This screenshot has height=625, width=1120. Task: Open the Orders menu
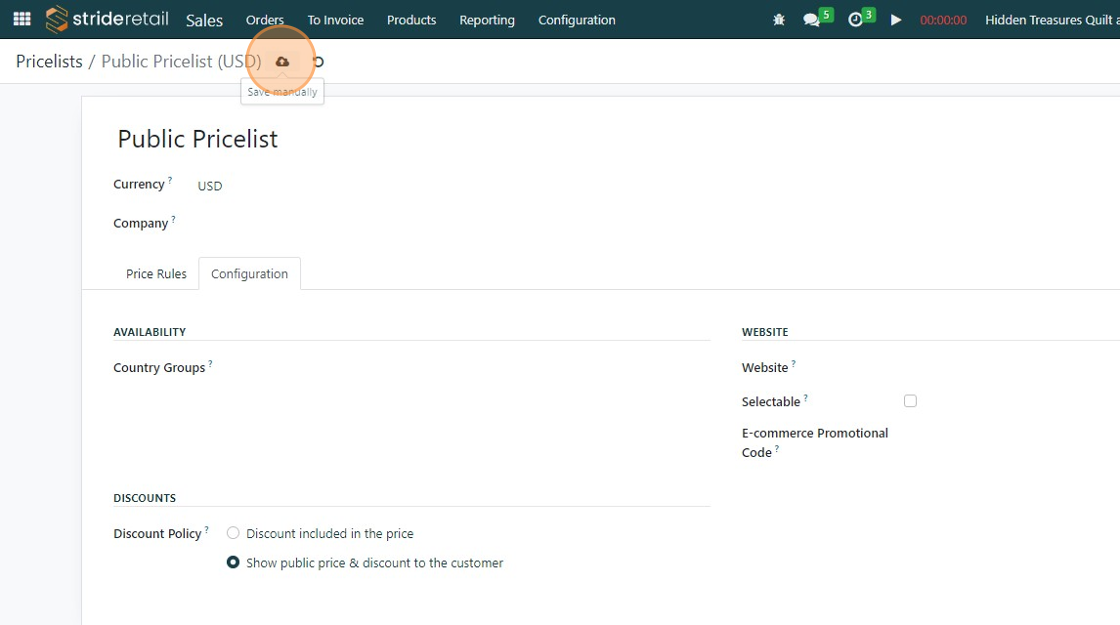coord(265,20)
